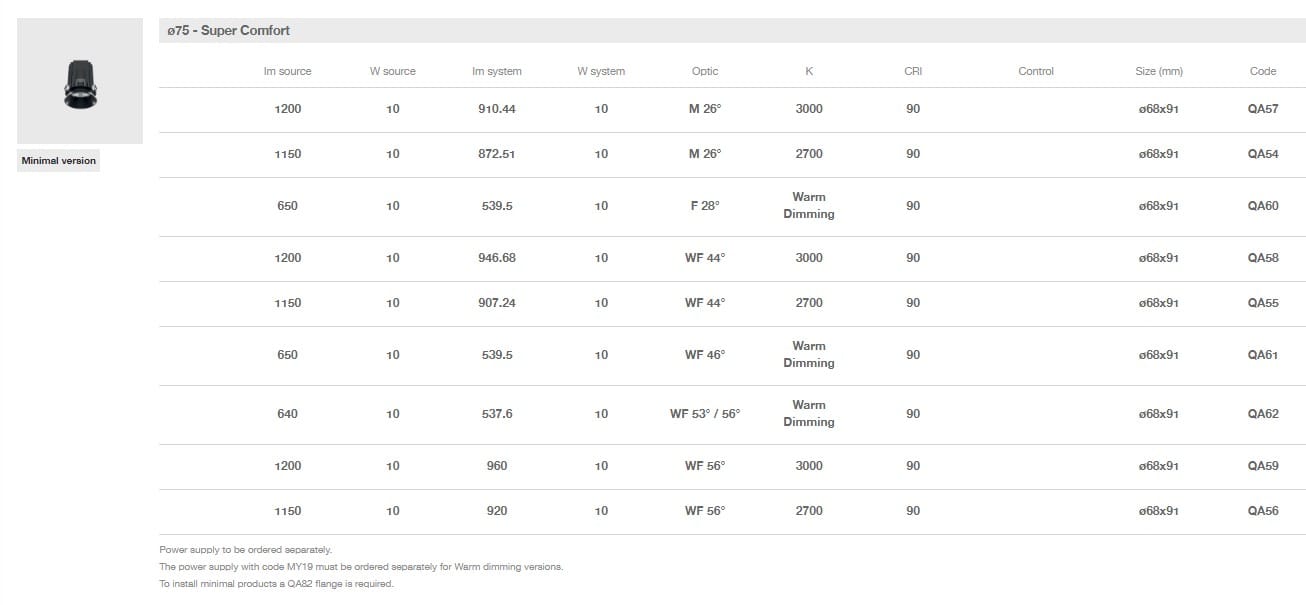Open product code QA55
The width and height of the screenshot is (1306, 605).
pyautogui.click(x=1263, y=303)
